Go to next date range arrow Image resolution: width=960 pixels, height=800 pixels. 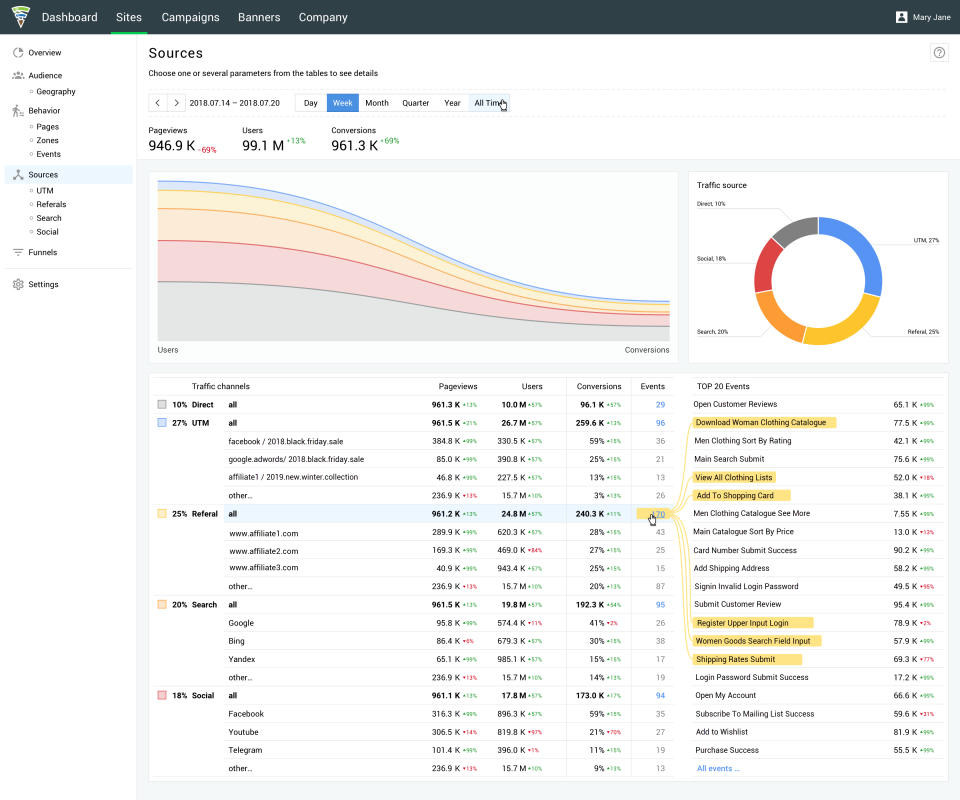(x=176, y=103)
